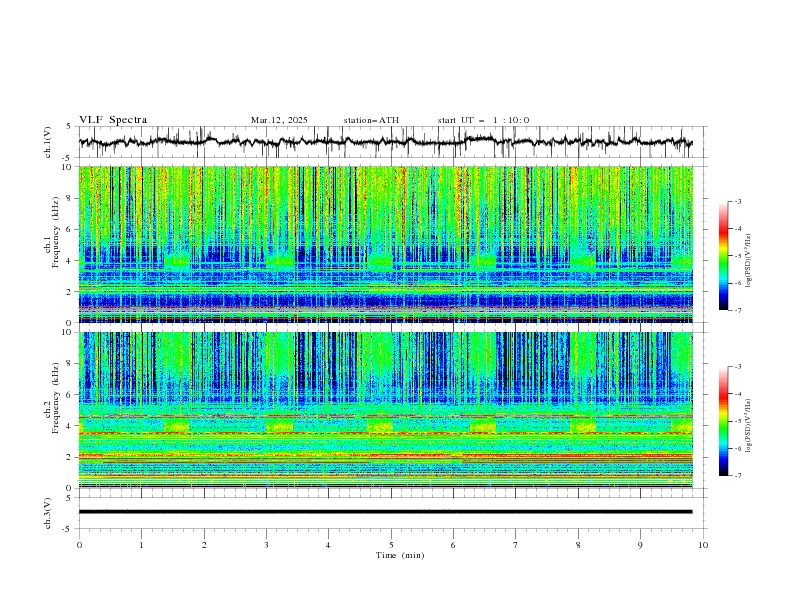Click the time axis tick label '5'

391,545
